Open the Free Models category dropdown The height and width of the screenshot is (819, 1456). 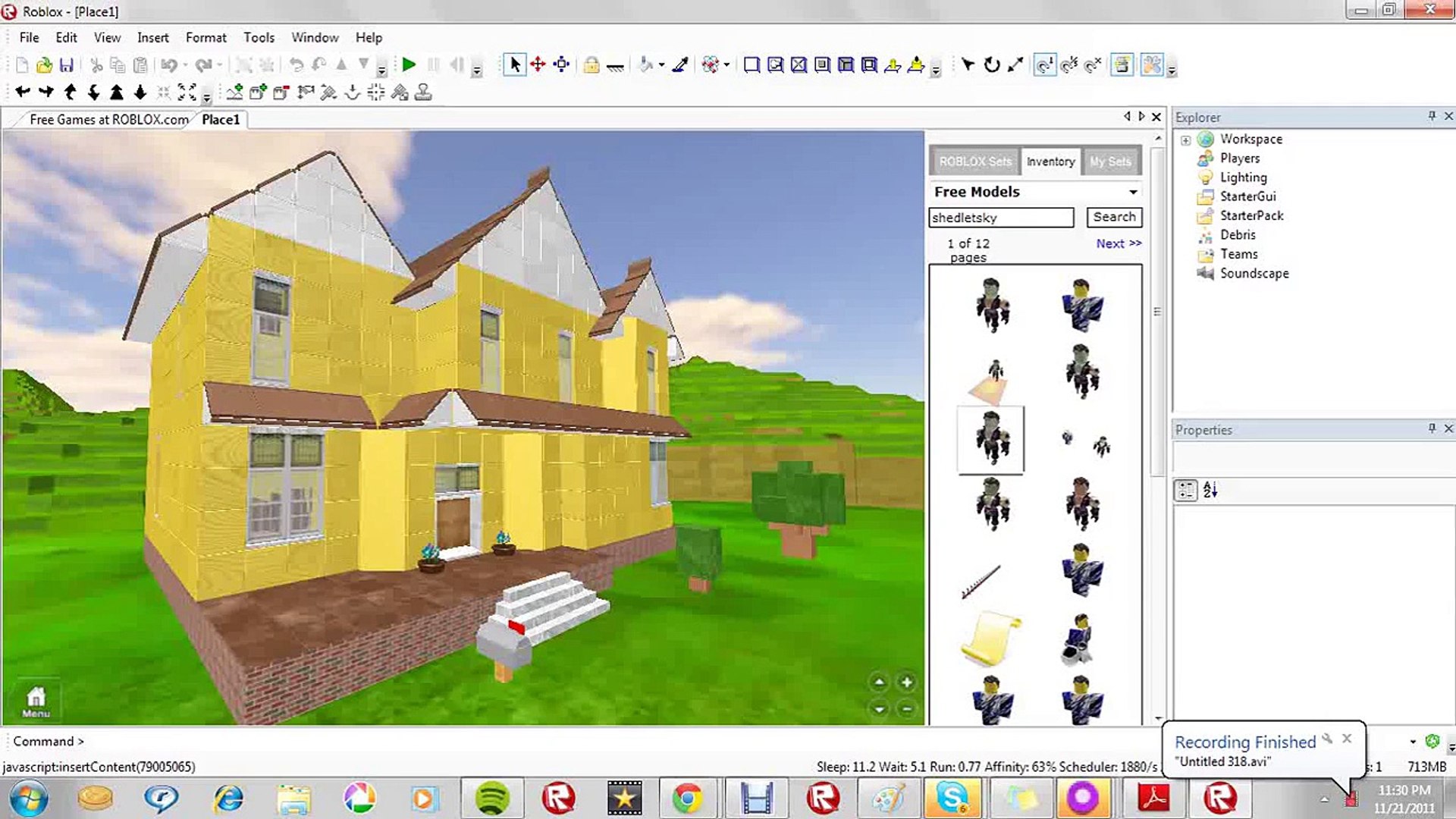tap(1133, 192)
